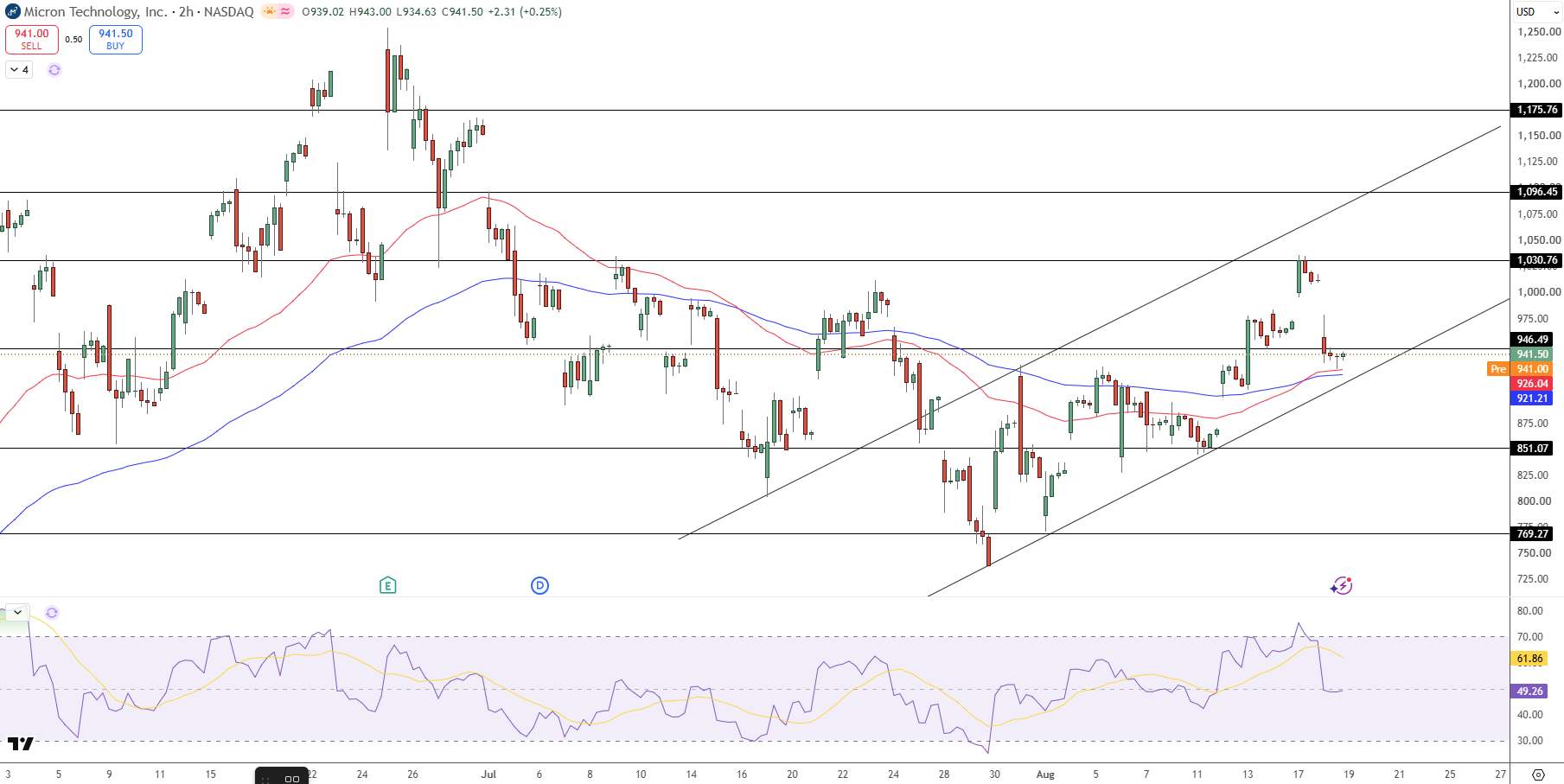
Task: Click the 1,000.00 price scale label
Action: pos(1539,292)
